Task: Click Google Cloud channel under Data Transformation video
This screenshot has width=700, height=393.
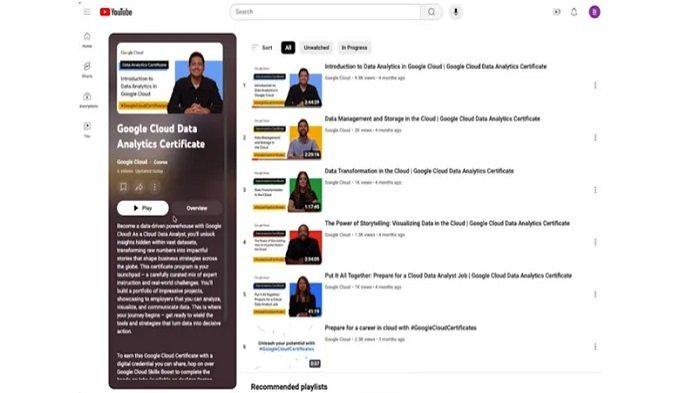Action: 338,182
